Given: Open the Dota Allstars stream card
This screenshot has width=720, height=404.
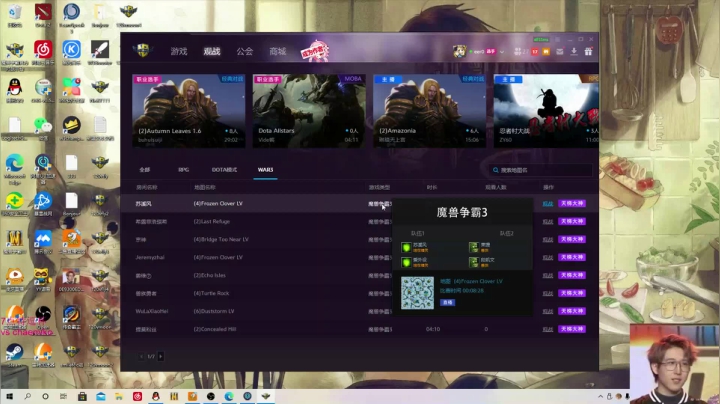Looking at the screenshot, I should (x=309, y=111).
